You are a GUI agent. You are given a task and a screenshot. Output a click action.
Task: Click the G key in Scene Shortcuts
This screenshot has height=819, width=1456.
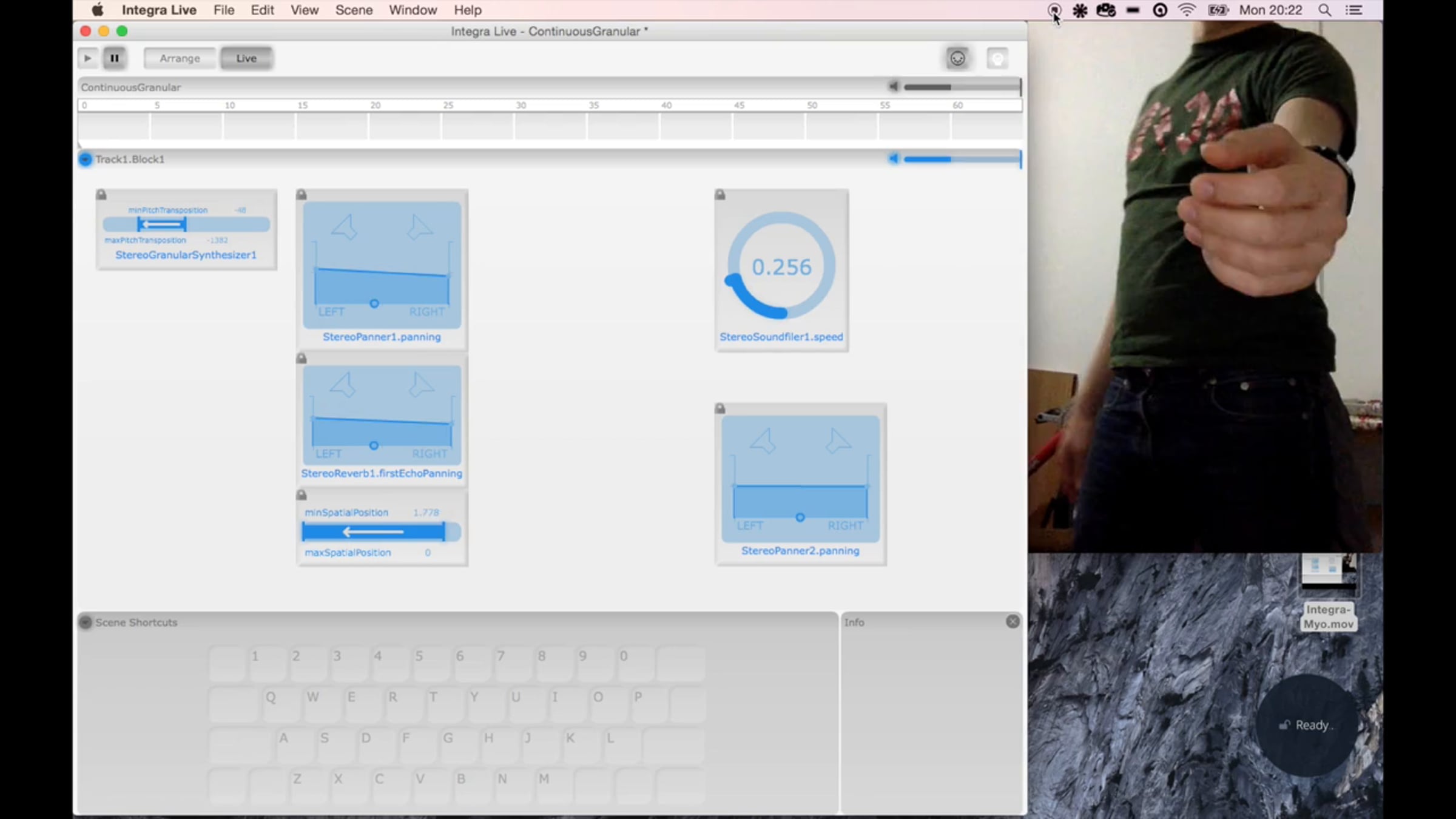click(459, 746)
